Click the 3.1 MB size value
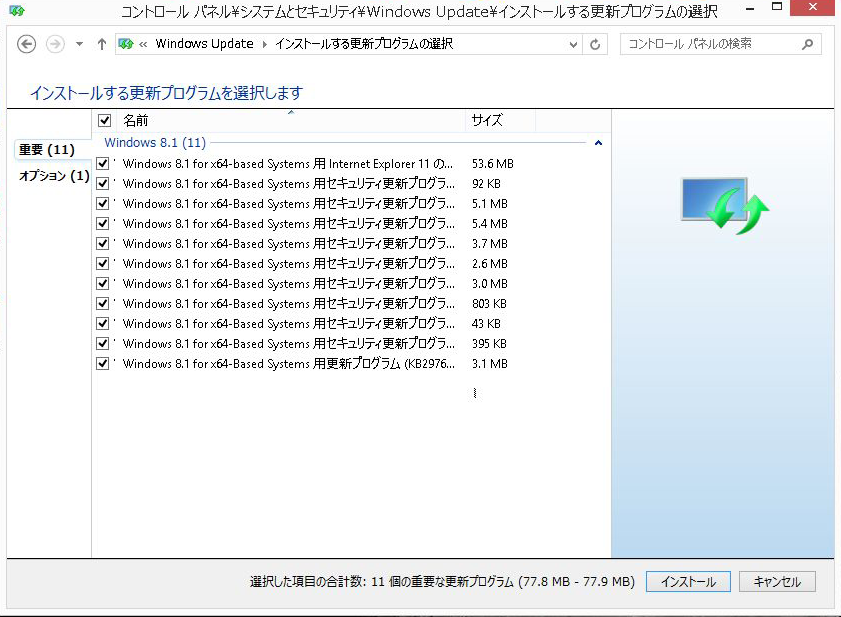 tap(490, 364)
